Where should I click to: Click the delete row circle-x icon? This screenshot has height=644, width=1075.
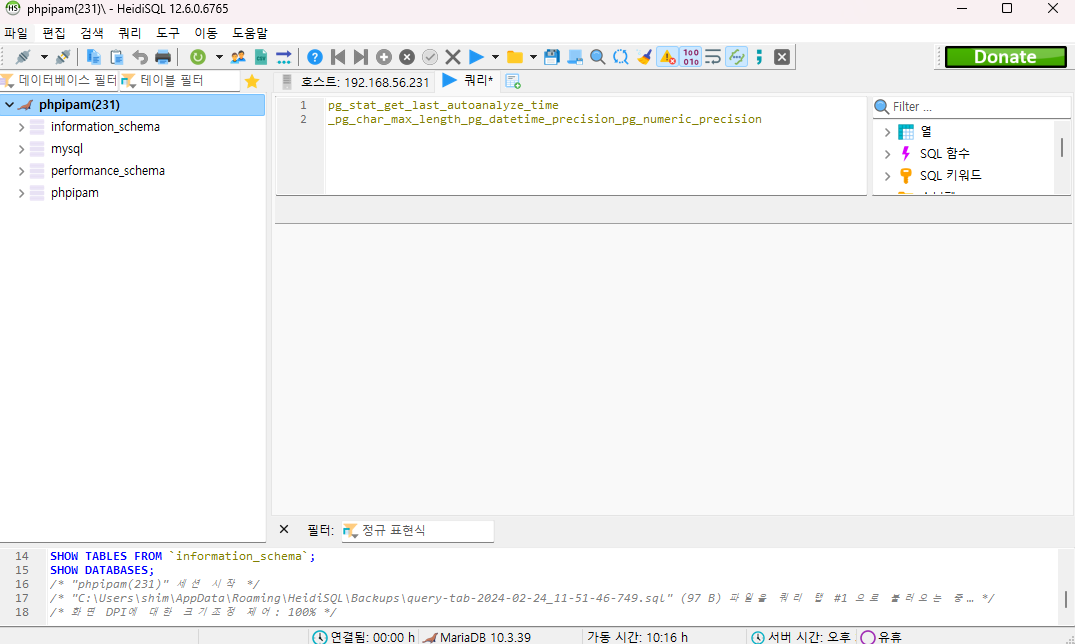(407, 57)
